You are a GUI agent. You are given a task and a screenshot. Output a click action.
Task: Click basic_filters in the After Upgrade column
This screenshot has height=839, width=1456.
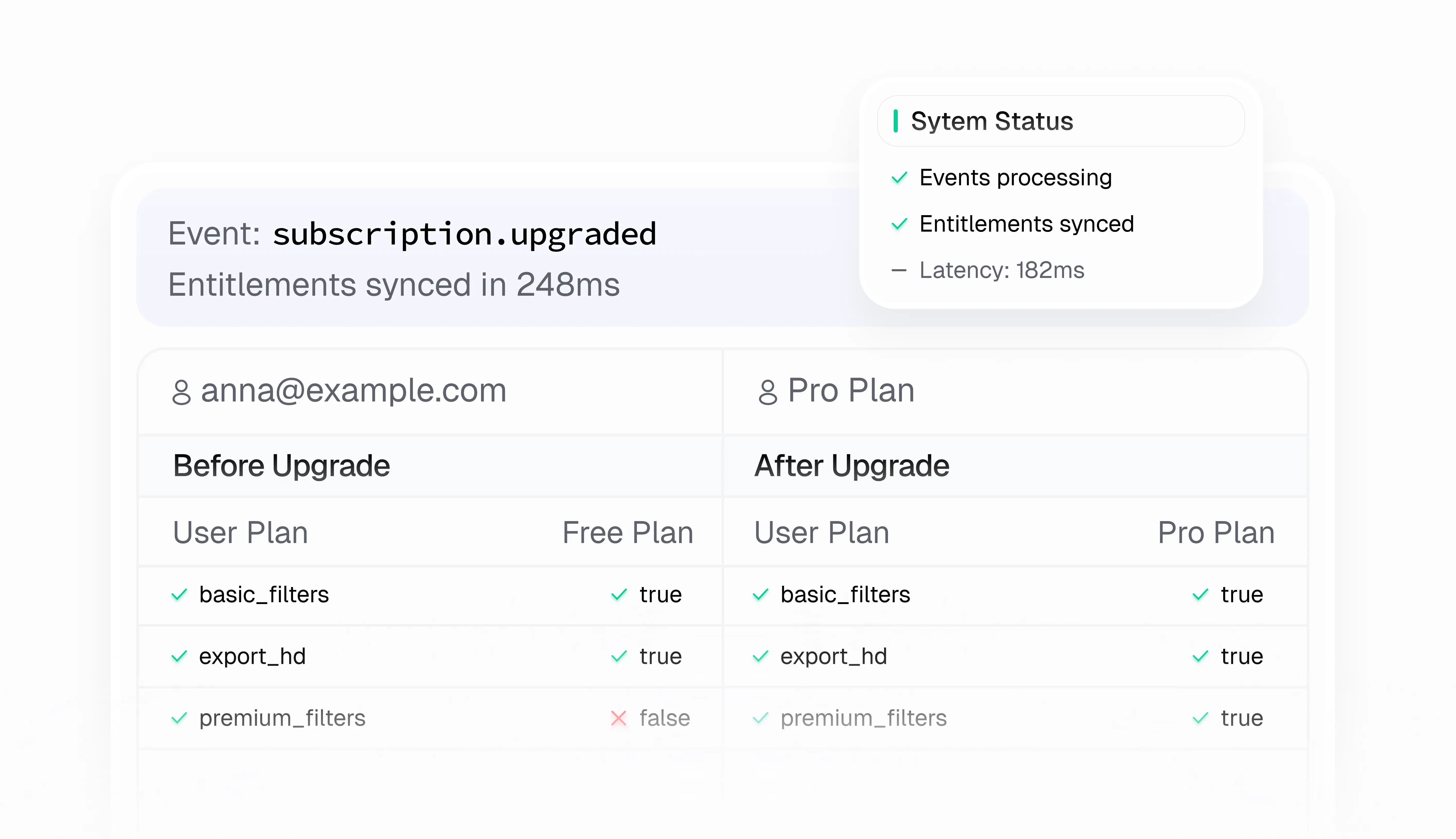point(846,595)
